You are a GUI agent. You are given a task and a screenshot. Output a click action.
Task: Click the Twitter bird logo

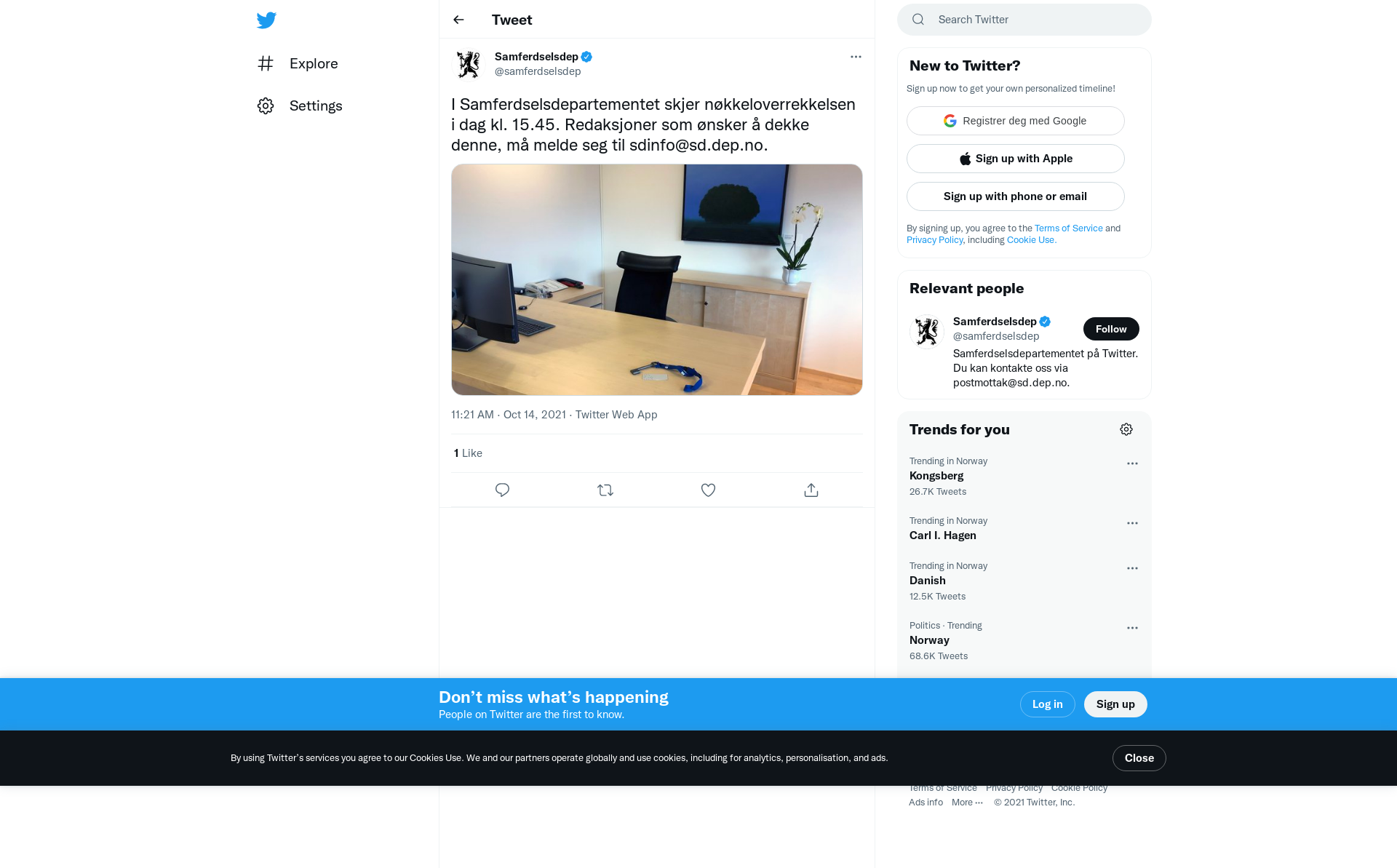pos(266,20)
